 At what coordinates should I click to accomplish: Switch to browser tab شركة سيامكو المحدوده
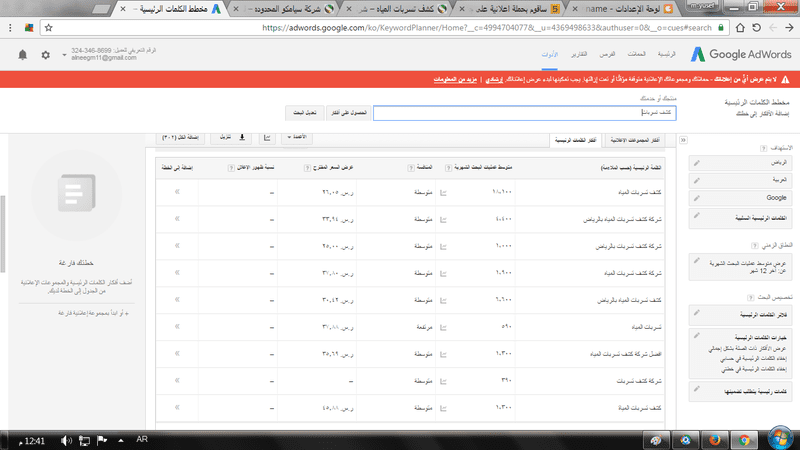tap(286, 9)
